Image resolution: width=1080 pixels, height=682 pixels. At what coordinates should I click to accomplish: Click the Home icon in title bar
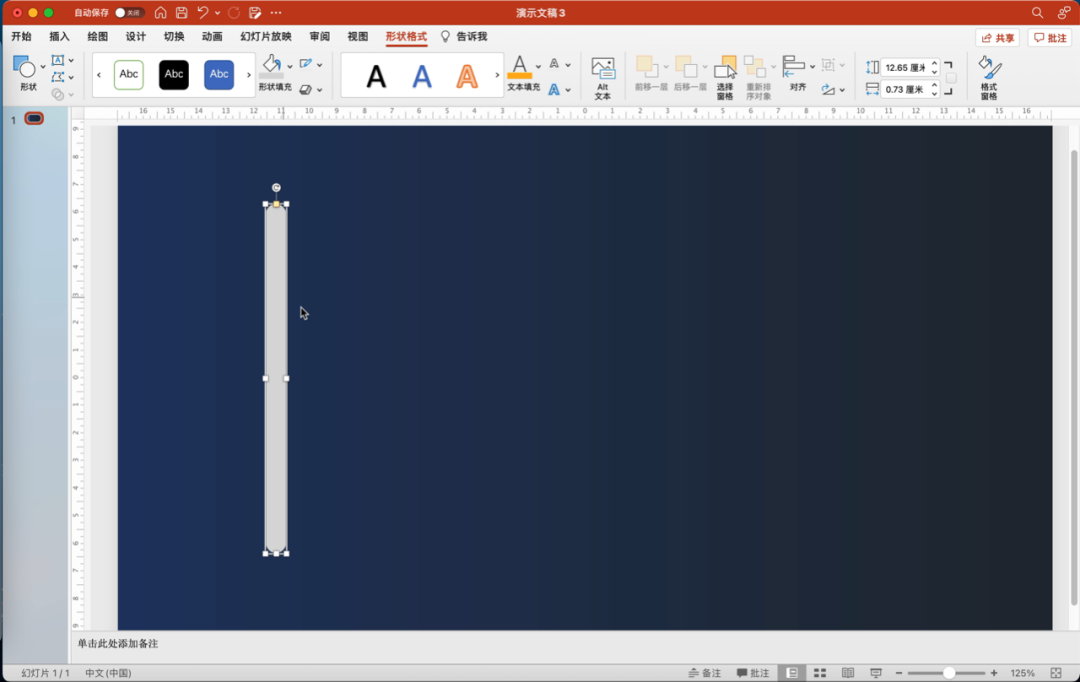pos(160,13)
